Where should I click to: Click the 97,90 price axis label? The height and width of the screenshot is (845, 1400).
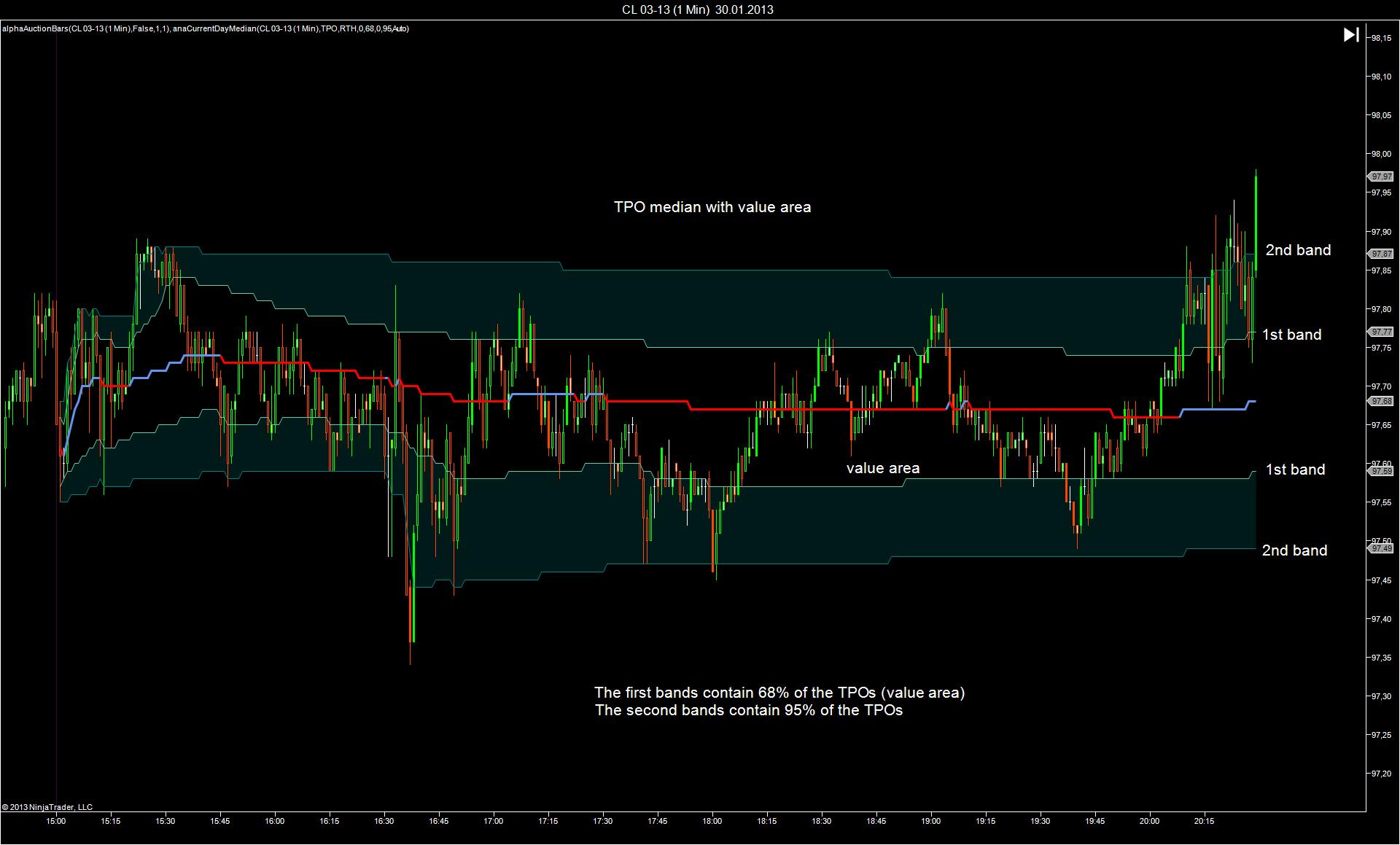point(1382,232)
